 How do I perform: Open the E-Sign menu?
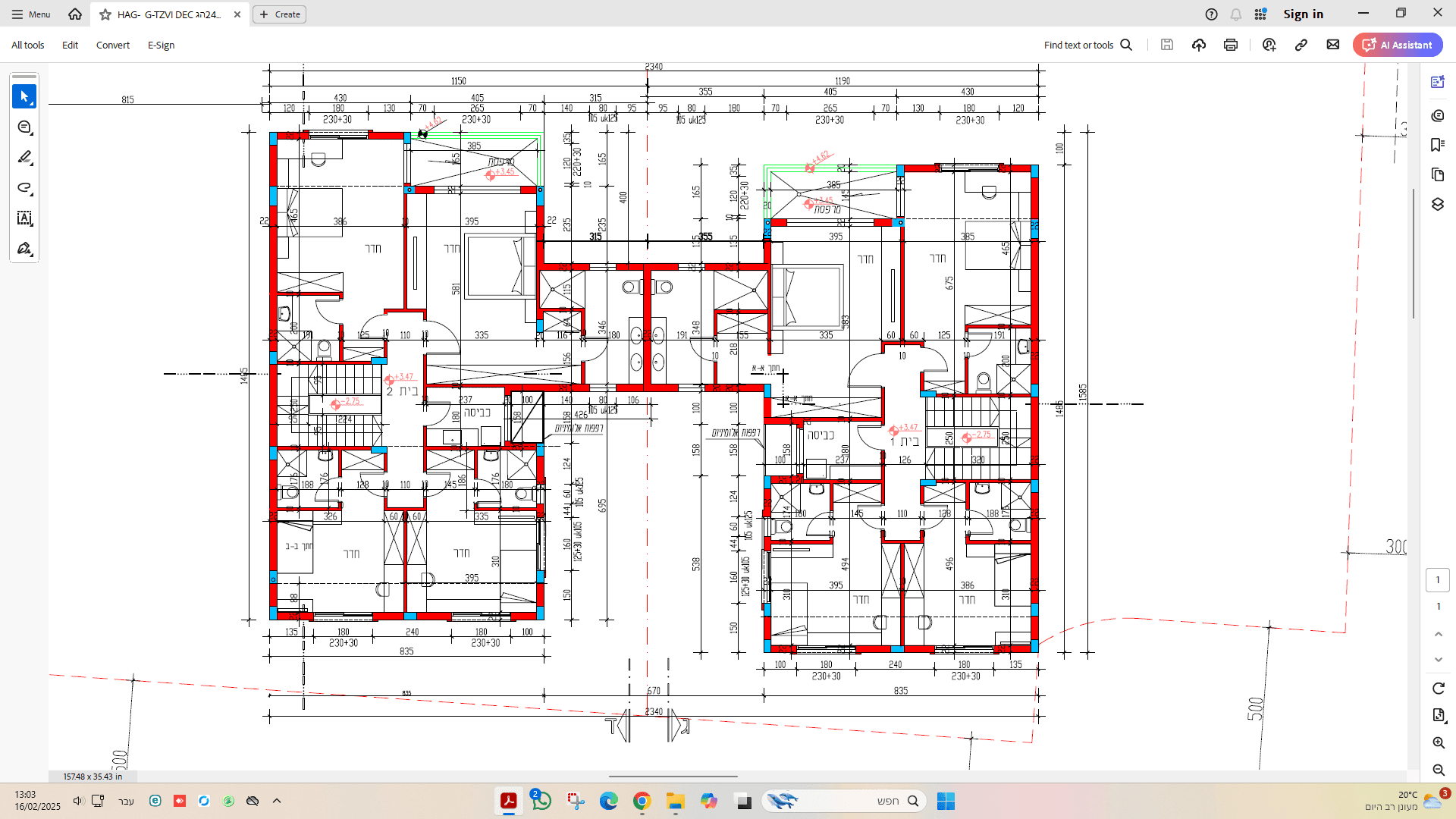162,45
